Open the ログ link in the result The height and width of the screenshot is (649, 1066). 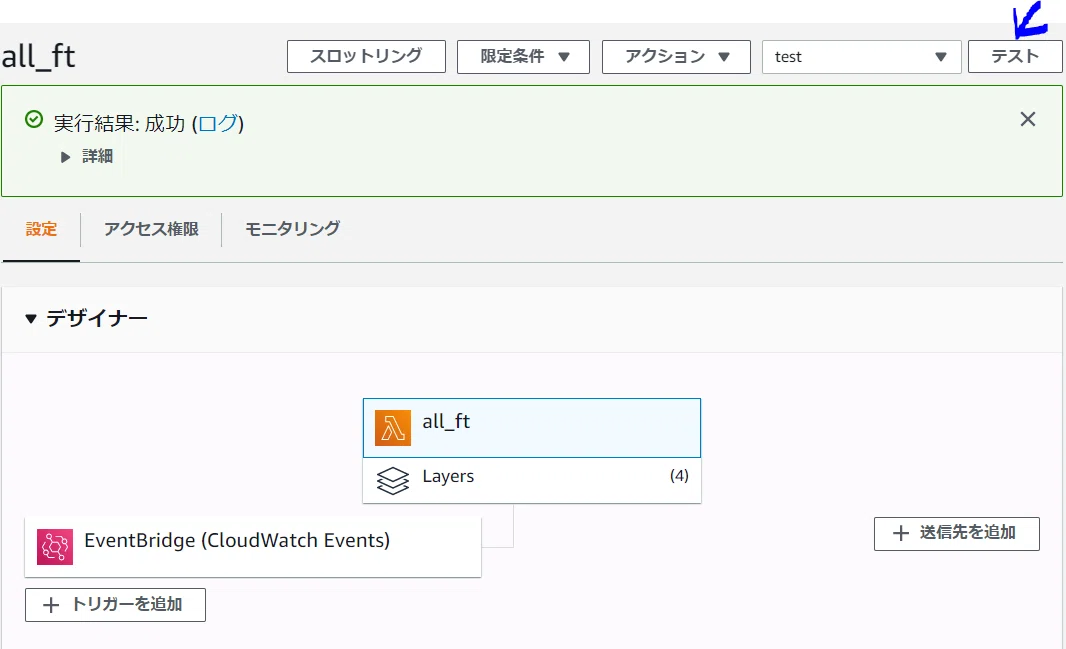click(x=218, y=124)
